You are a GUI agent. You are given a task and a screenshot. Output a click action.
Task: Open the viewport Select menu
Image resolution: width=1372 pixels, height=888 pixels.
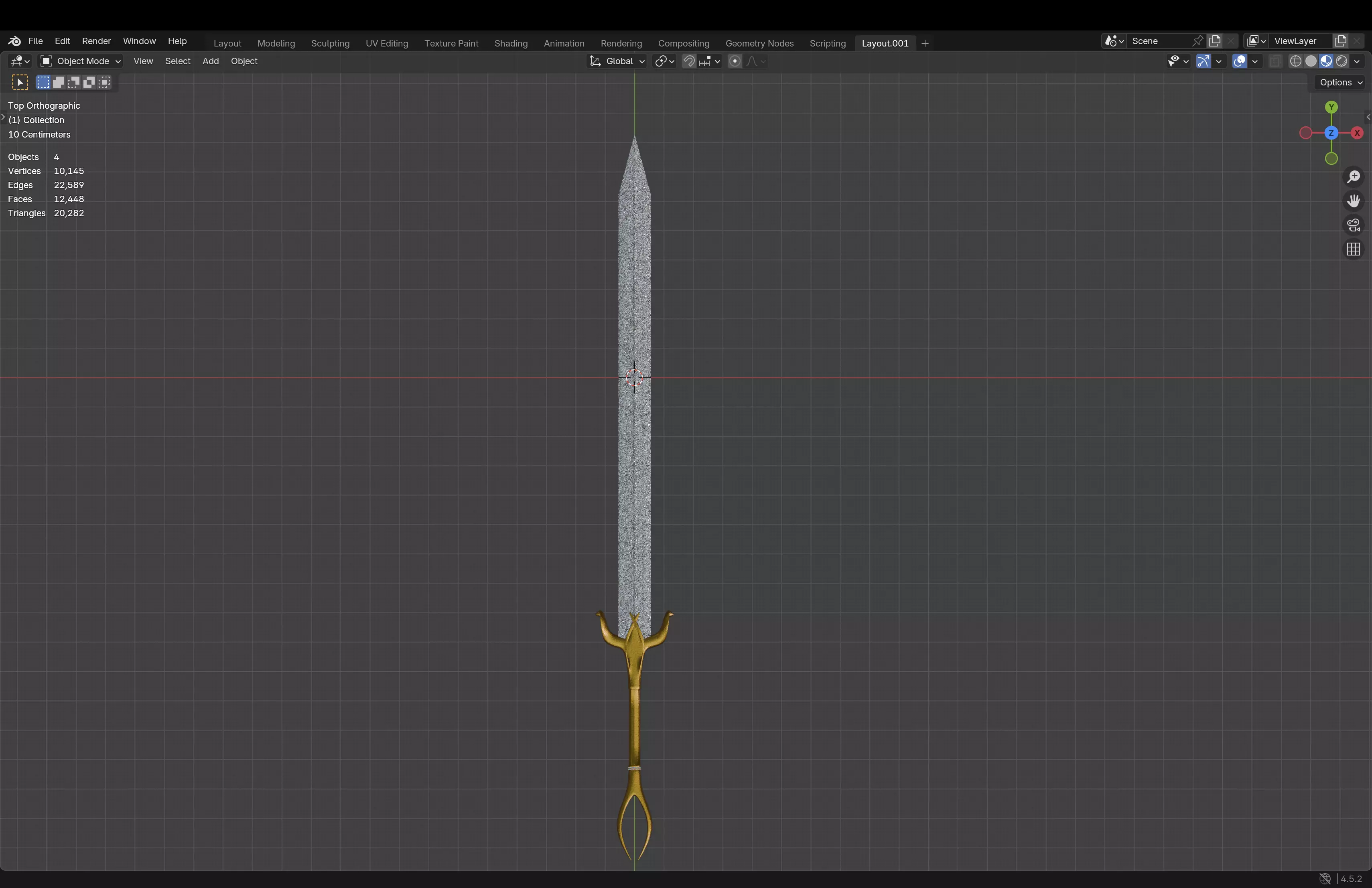[178, 61]
